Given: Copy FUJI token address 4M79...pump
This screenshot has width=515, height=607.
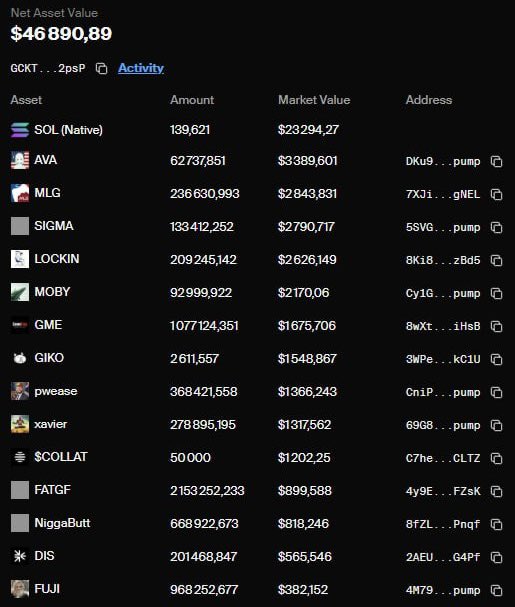Looking at the screenshot, I should (496, 590).
